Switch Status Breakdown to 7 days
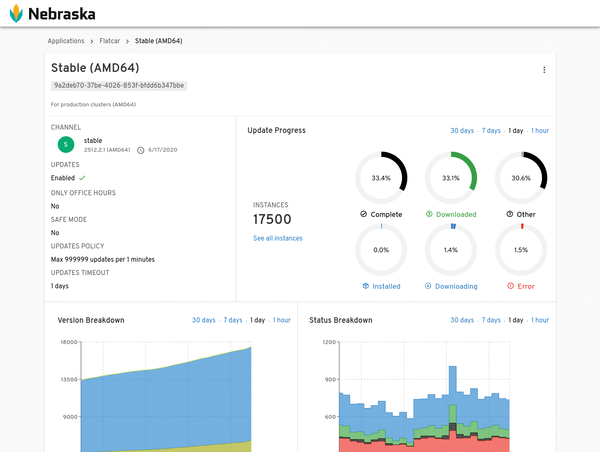 [x=491, y=320]
